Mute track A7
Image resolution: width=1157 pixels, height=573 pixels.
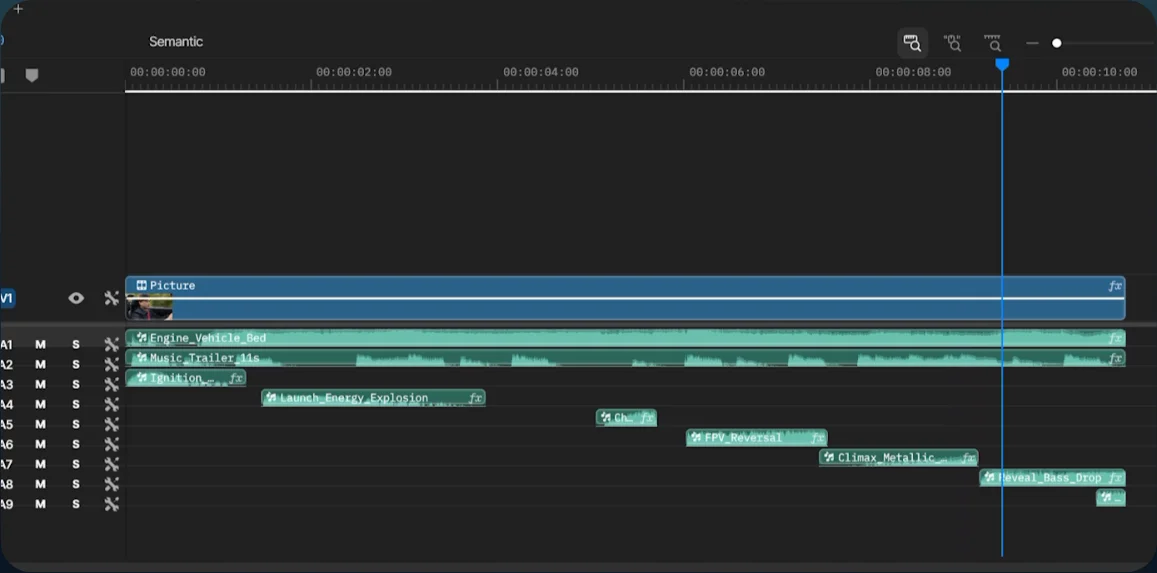[41, 465]
